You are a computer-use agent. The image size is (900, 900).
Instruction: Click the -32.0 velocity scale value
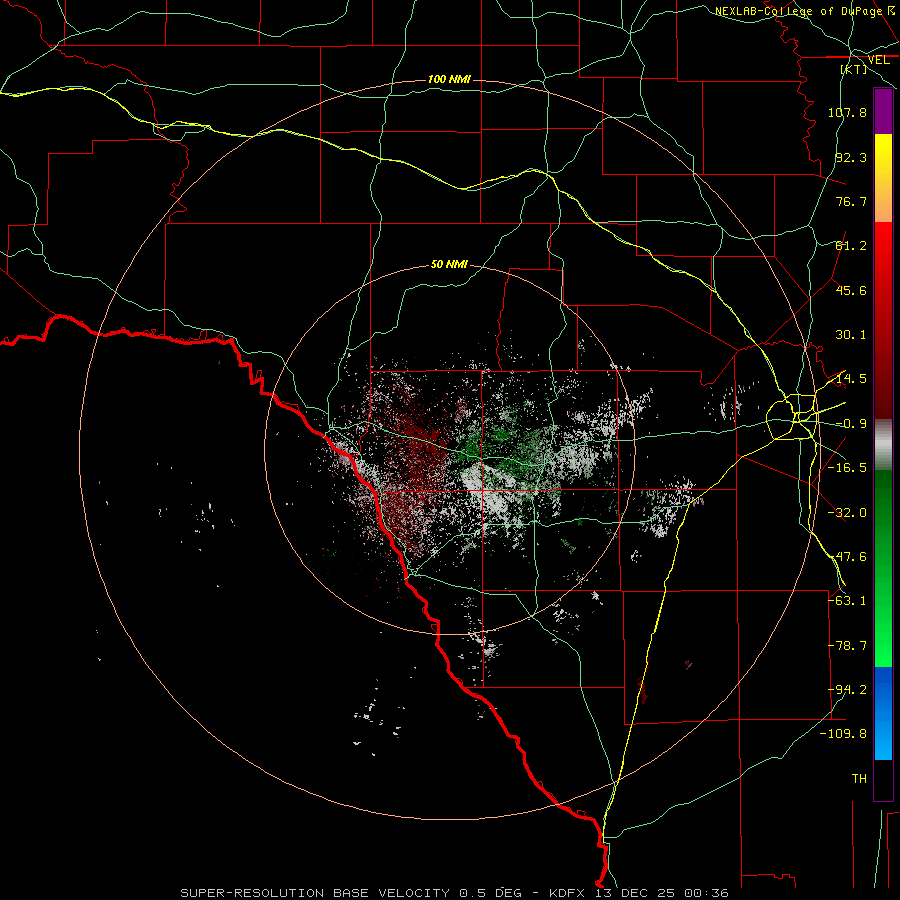[847, 513]
